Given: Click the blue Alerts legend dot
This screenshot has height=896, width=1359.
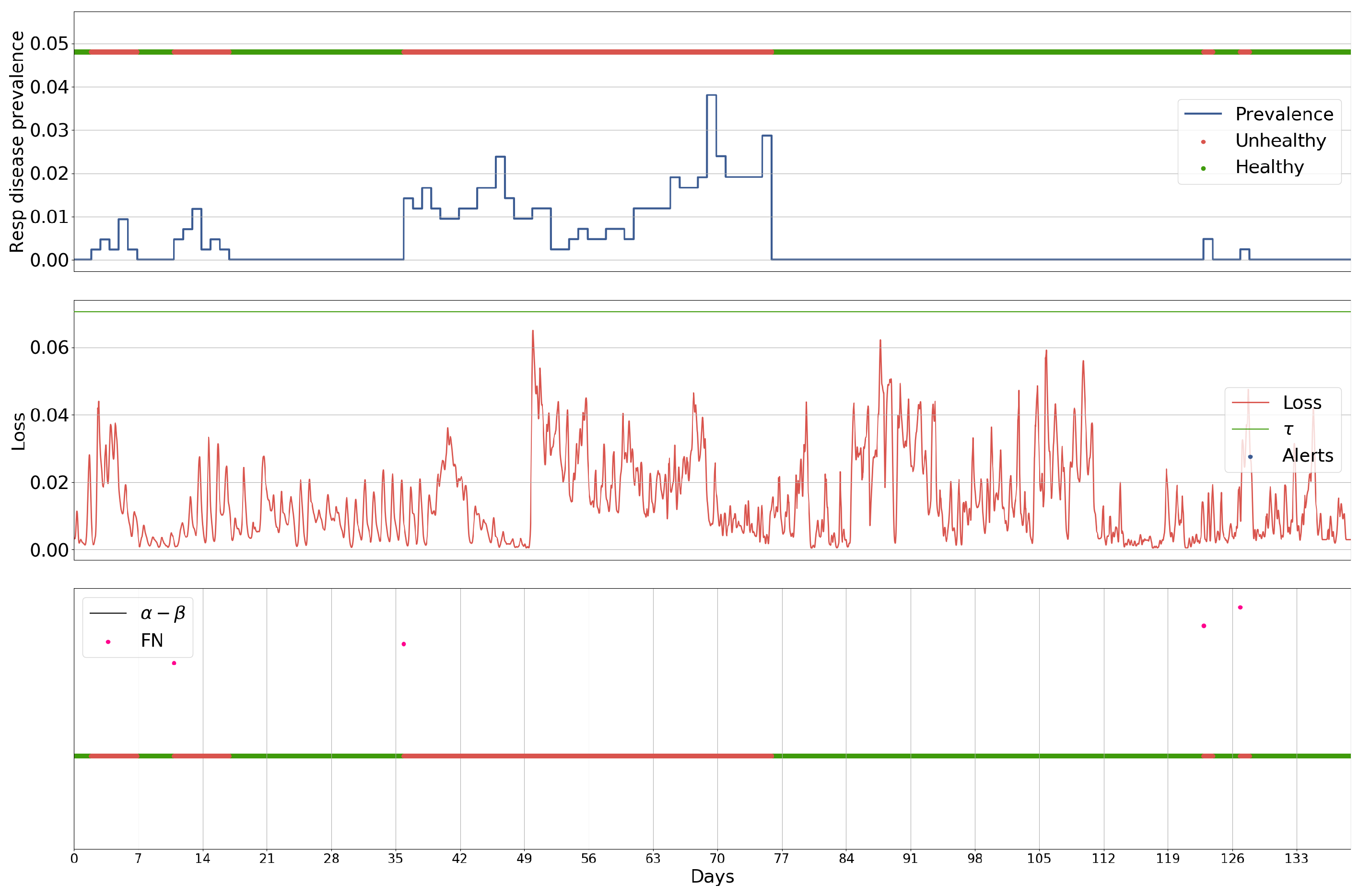Looking at the screenshot, I should click(x=1251, y=456).
